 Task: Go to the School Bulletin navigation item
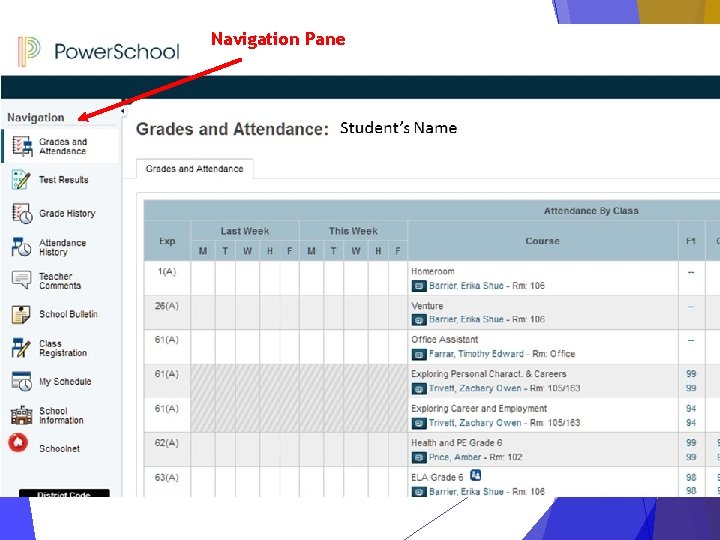[x=68, y=315]
